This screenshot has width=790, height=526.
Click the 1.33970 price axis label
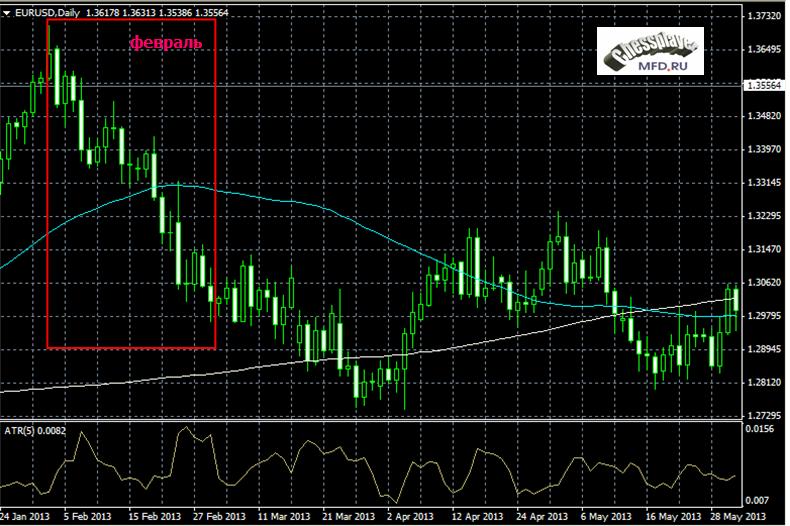pyautogui.click(x=765, y=150)
